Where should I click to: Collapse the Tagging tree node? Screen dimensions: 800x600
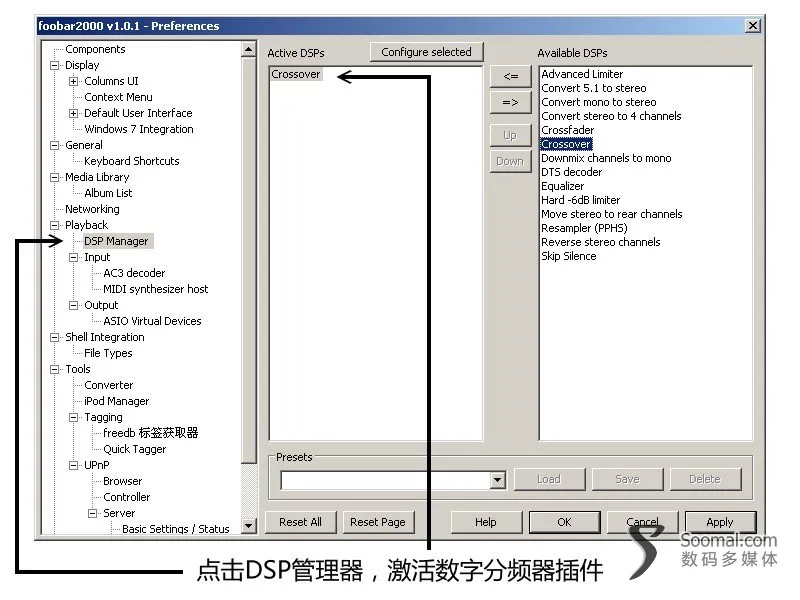click(73, 417)
